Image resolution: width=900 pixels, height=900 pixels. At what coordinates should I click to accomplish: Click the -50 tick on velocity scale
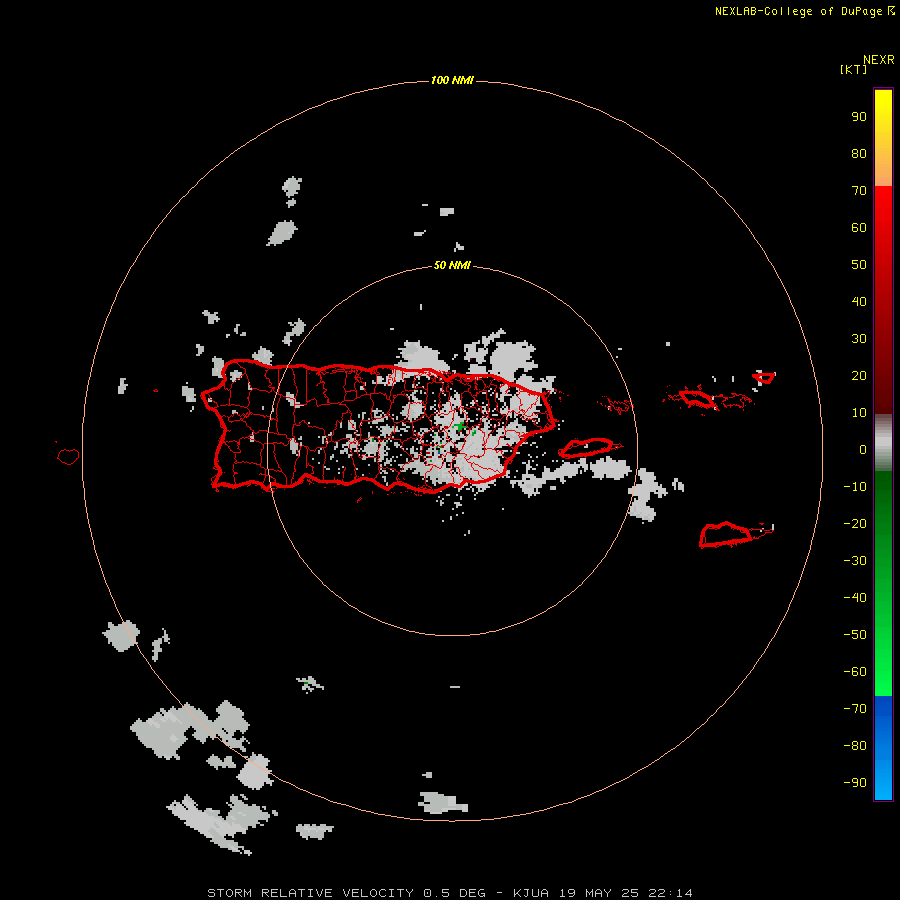(x=855, y=635)
